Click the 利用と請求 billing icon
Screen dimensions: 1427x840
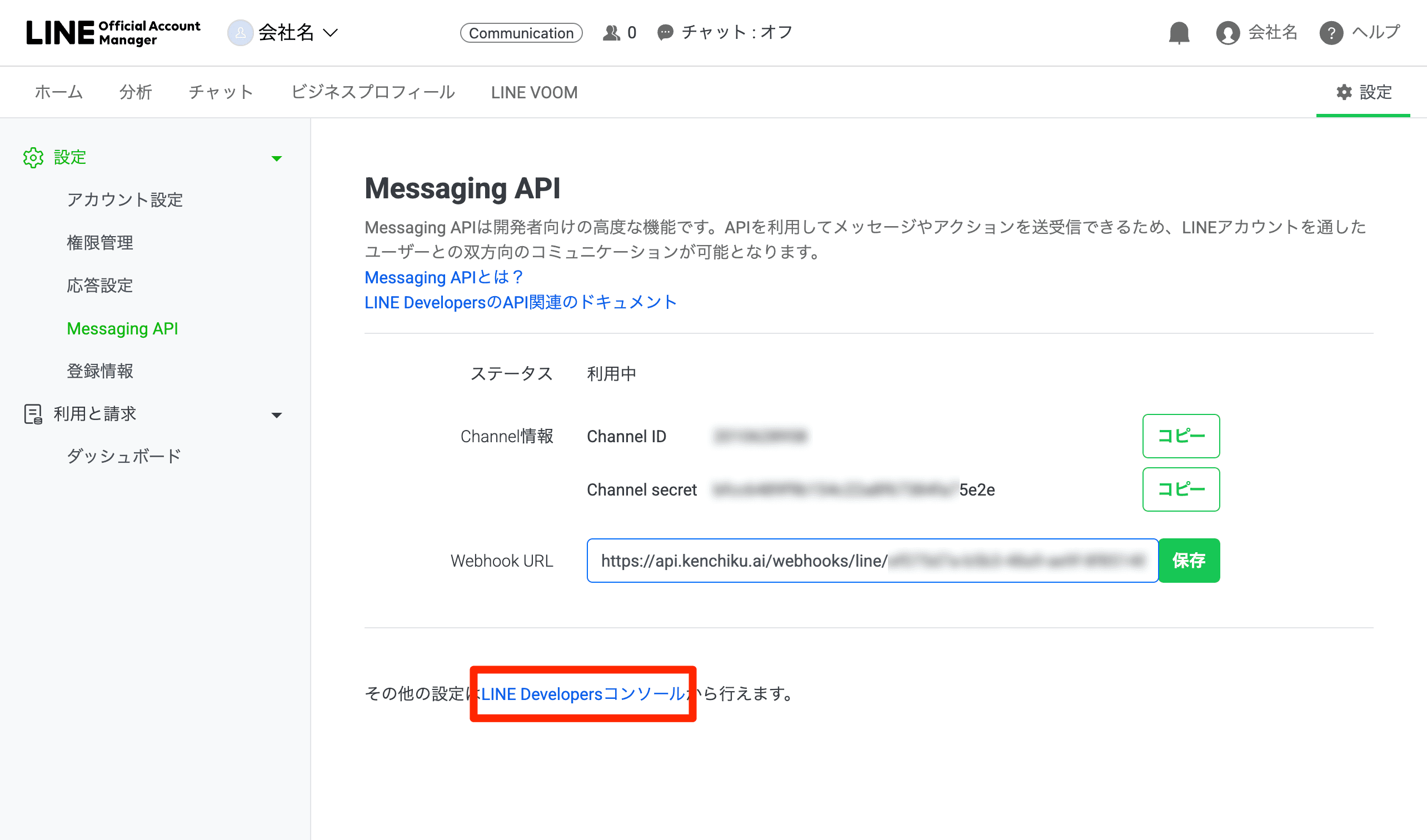click(x=33, y=414)
